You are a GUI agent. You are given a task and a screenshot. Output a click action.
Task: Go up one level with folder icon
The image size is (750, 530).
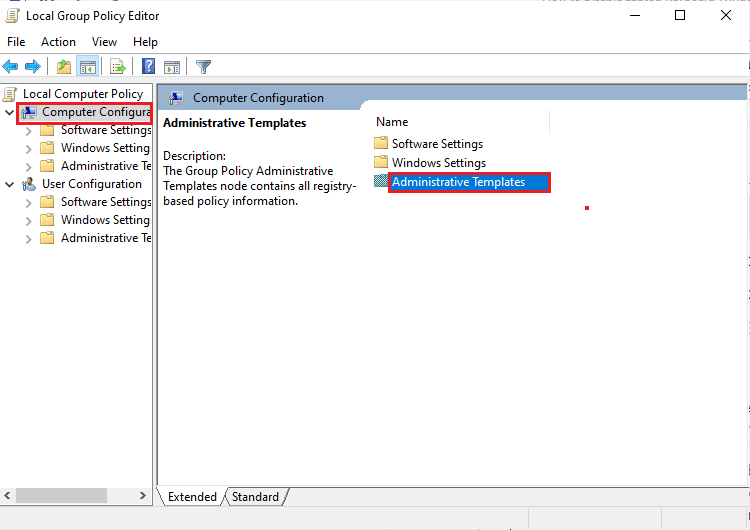[x=64, y=66]
